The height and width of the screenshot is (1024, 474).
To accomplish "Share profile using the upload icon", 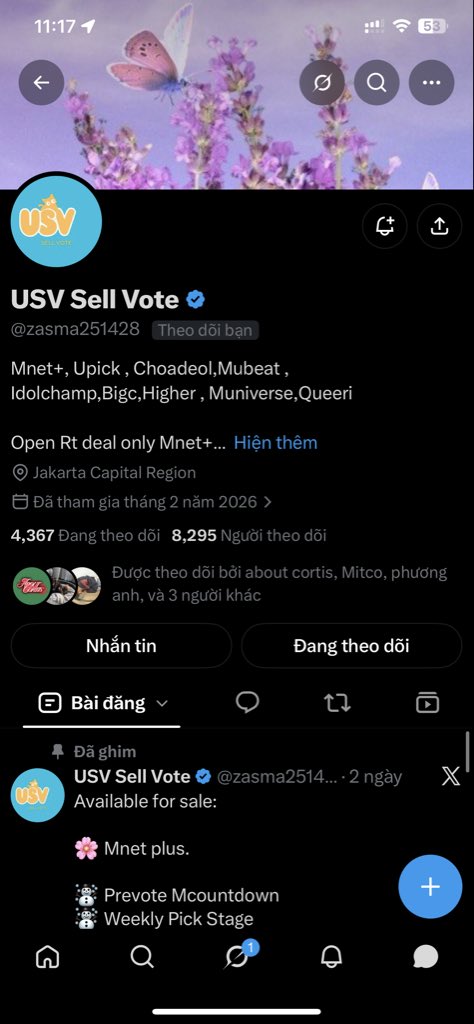I will [440, 226].
